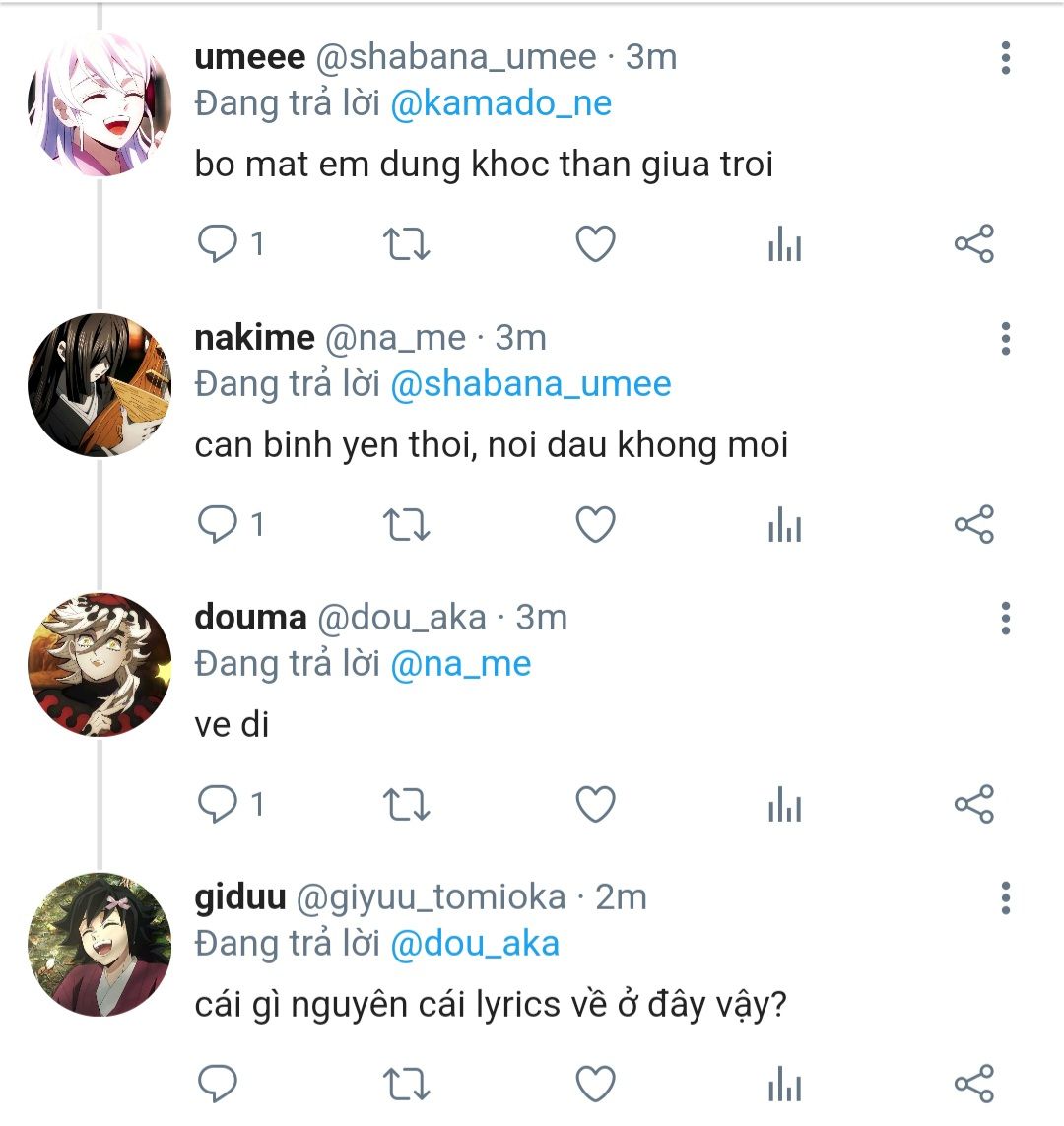Screen dimensions: 1064x1126
Task: Share giduu's tweet
Action: (974, 1084)
